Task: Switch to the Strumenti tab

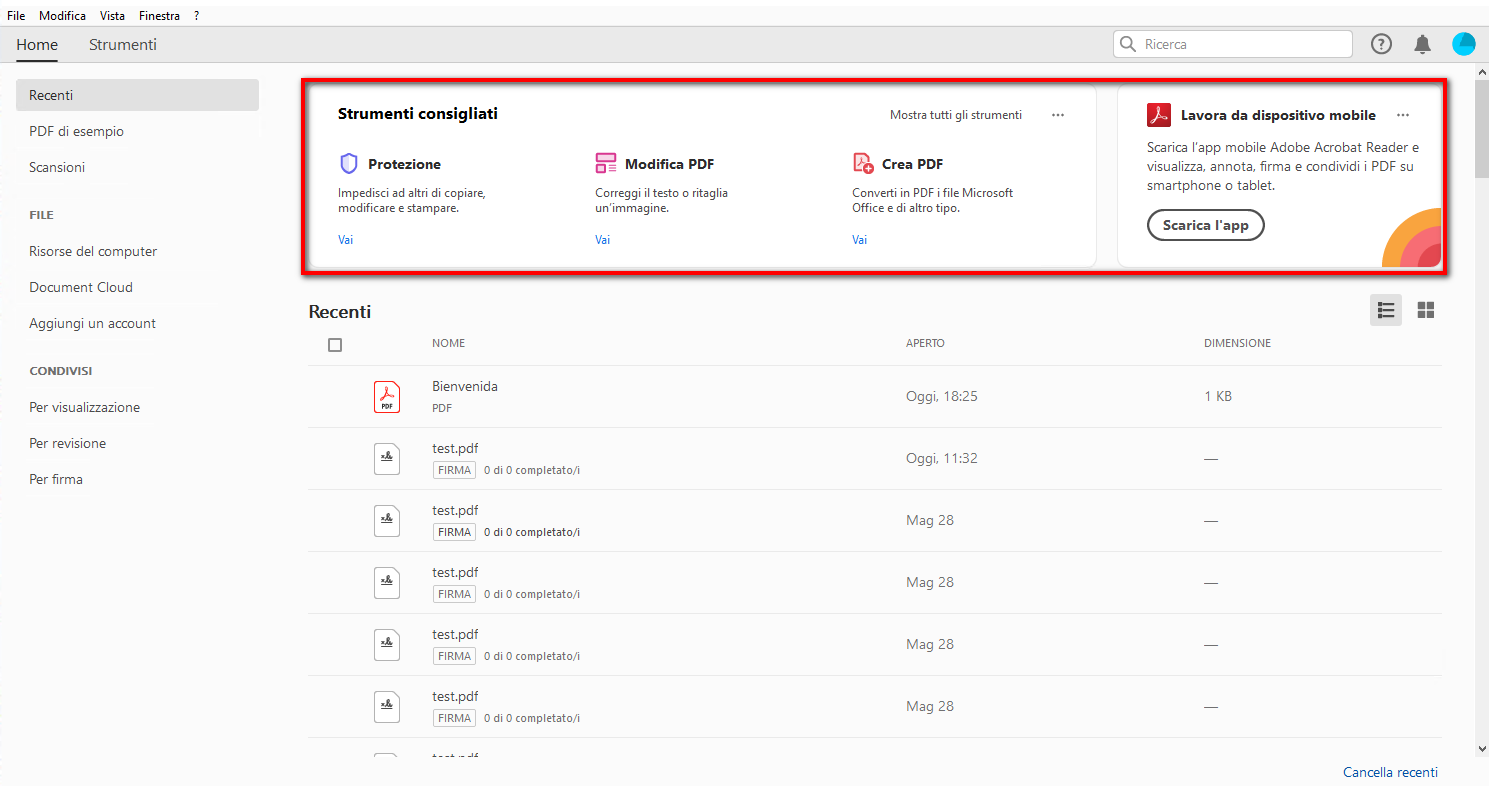Action: tap(123, 45)
